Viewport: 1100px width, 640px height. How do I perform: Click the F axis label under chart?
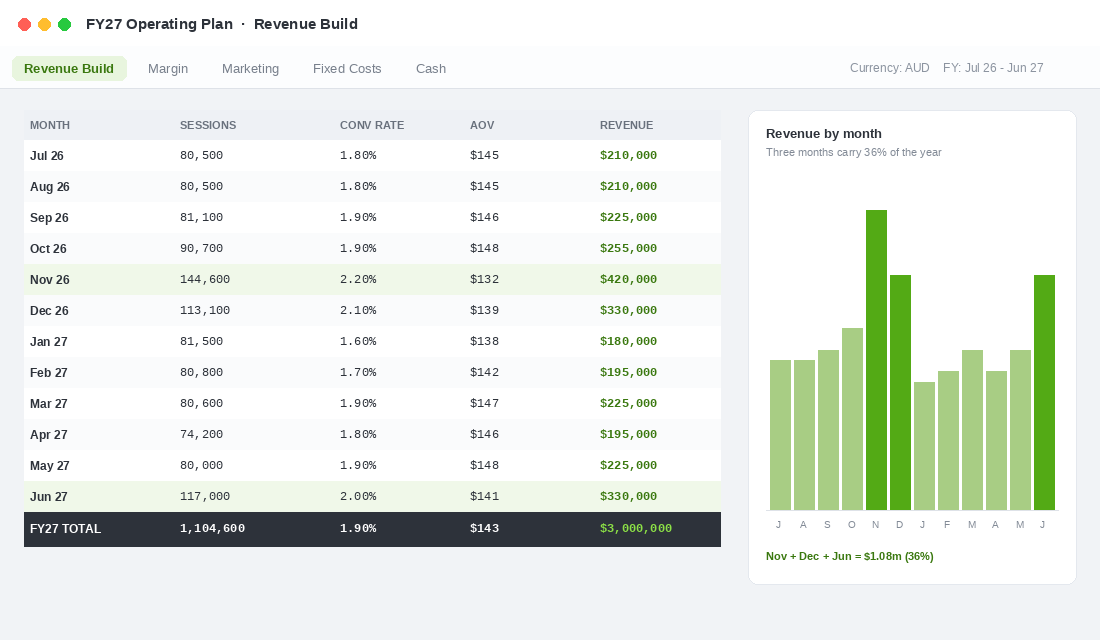(x=947, y=525)
